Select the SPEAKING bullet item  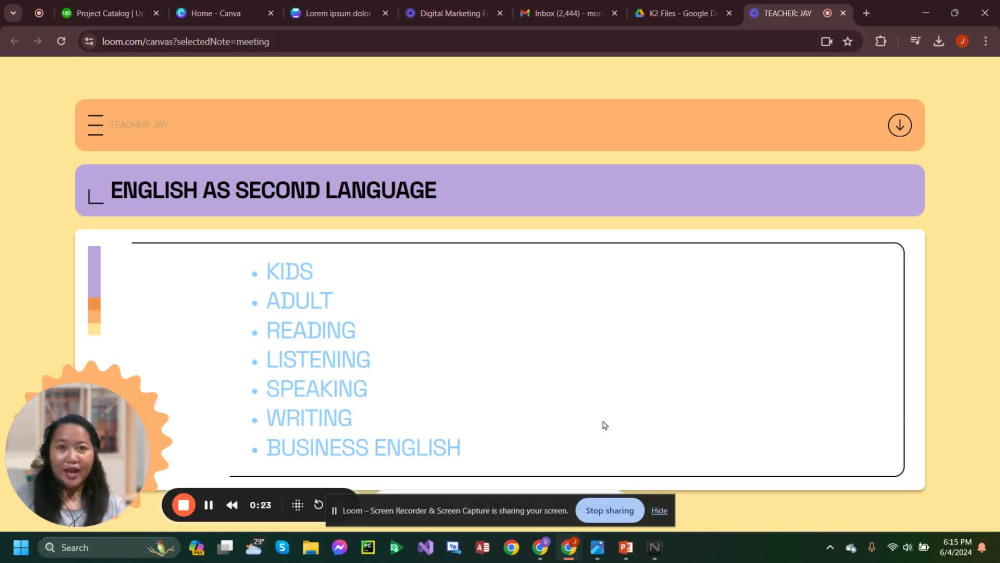coord(316,389)
